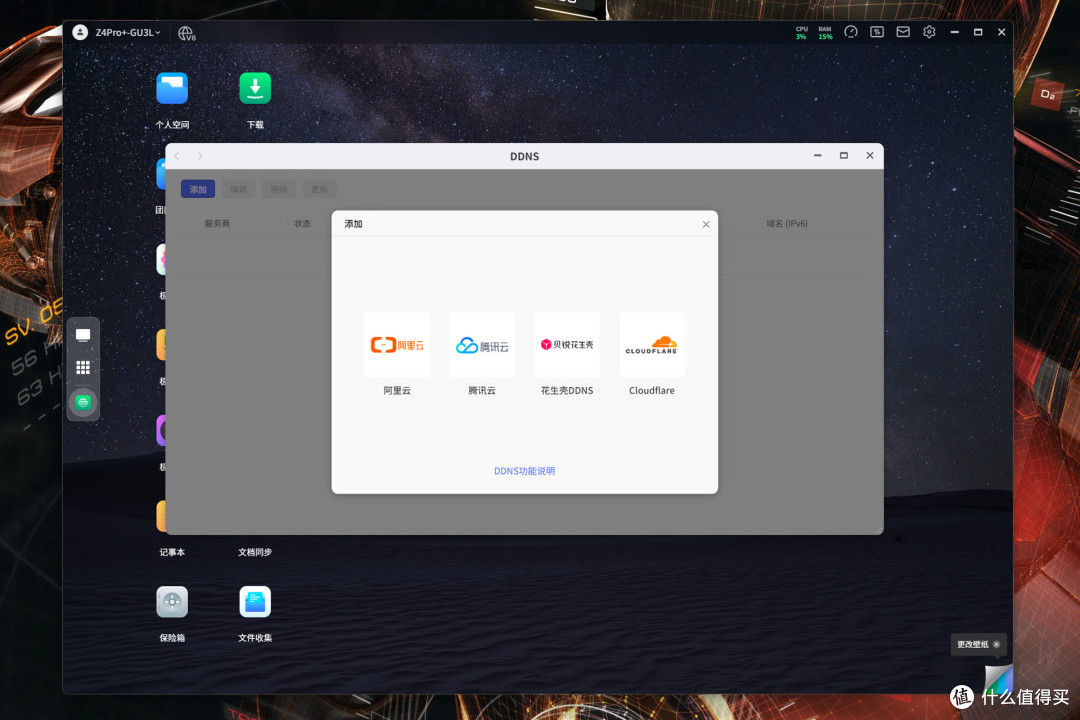The width and height of the screenshot is (1080, 720).
Task: Maximize the DDNS window
Action: (x=844, y=156)
